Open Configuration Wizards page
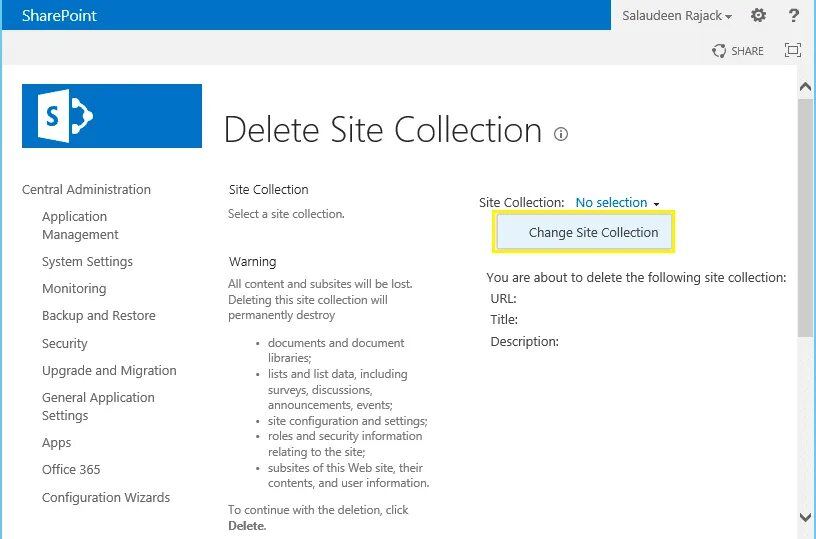The image size is (816, 539). [x=106, y=497]
